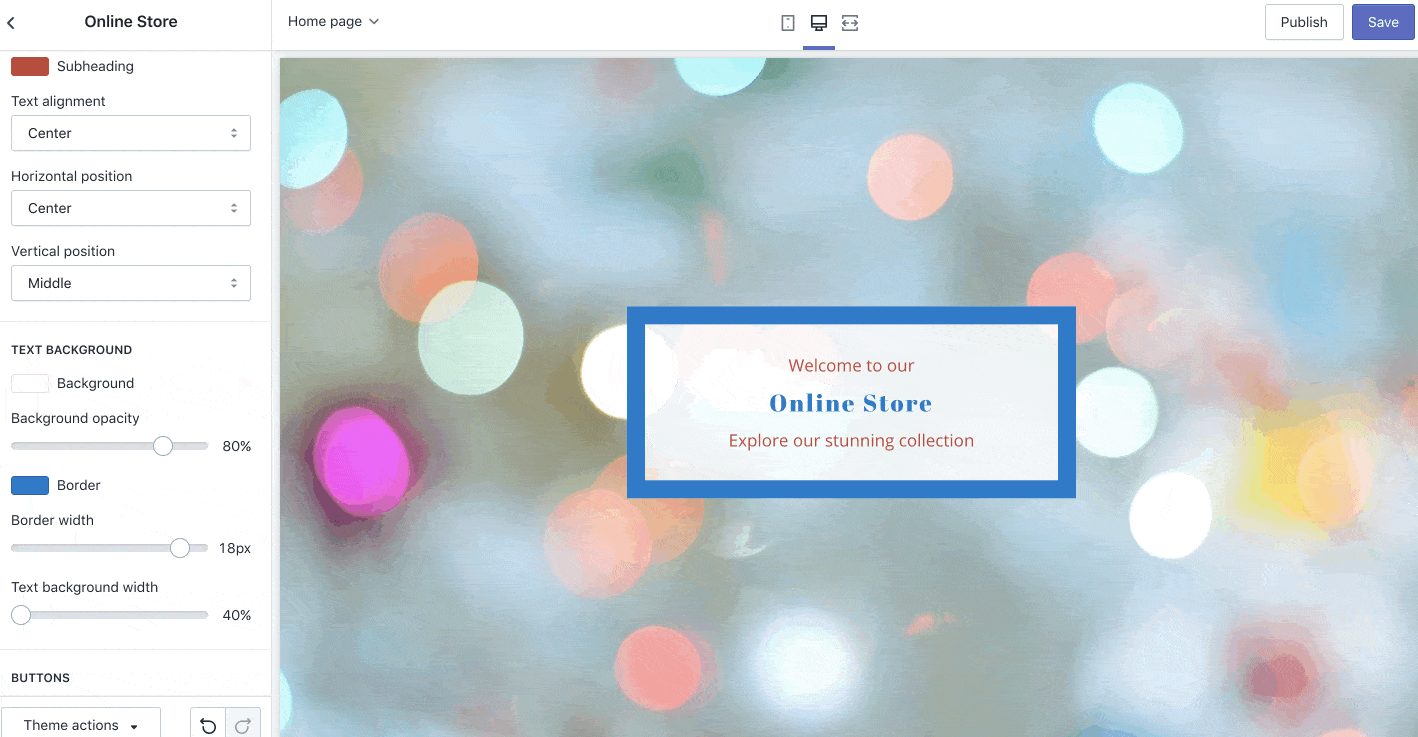Select the 'Online Store' heading in preview
This screenshot has width=1418, height=737.
851,403
